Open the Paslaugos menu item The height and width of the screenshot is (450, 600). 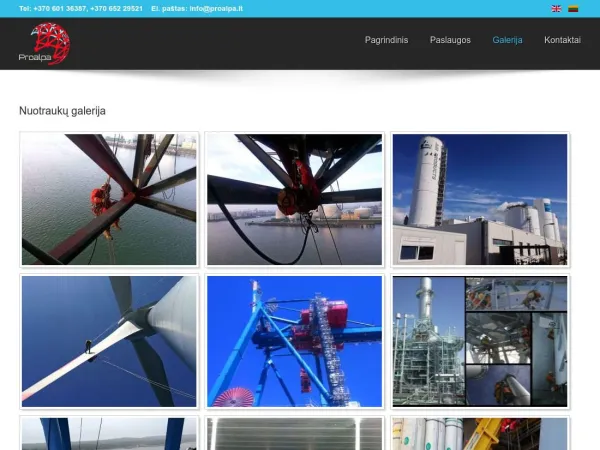(450, 40)
